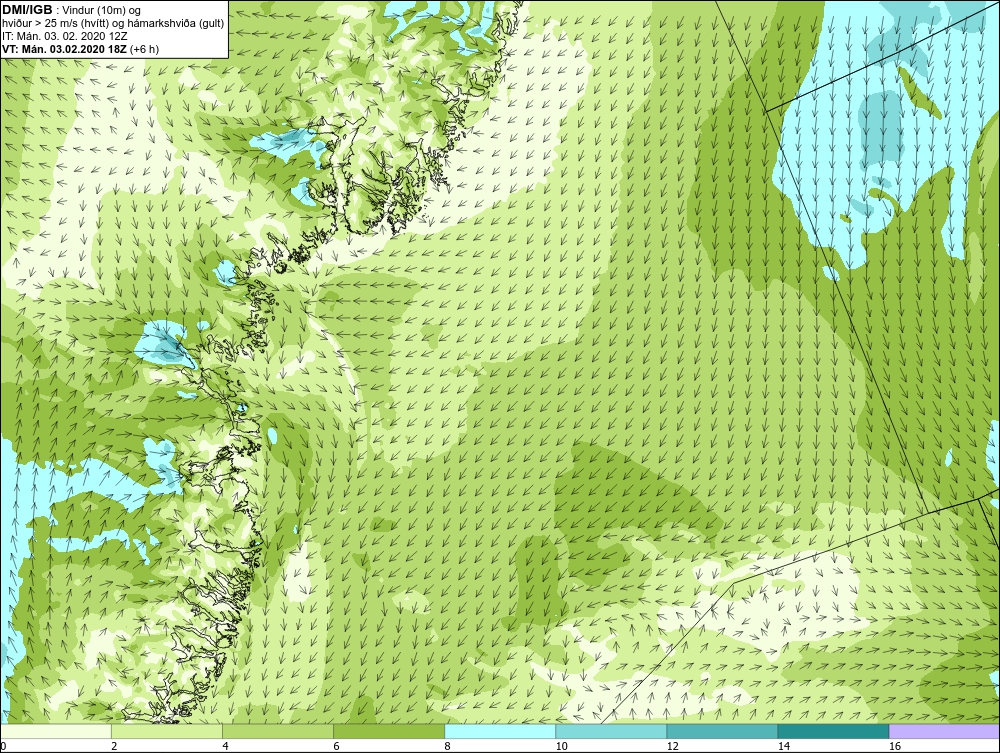Click the 8–10 m/s light cyan legend swatch

[500, 731]
